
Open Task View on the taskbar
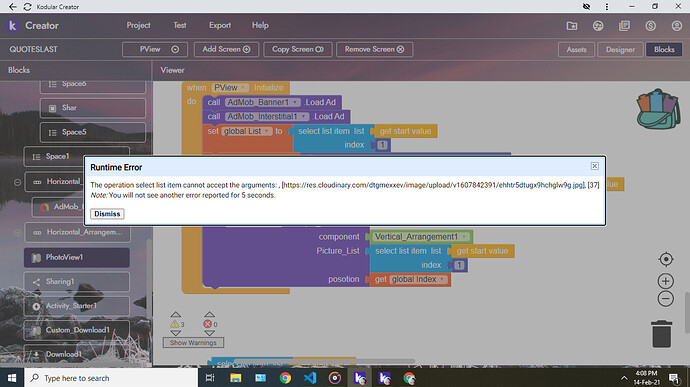(210, 378)
